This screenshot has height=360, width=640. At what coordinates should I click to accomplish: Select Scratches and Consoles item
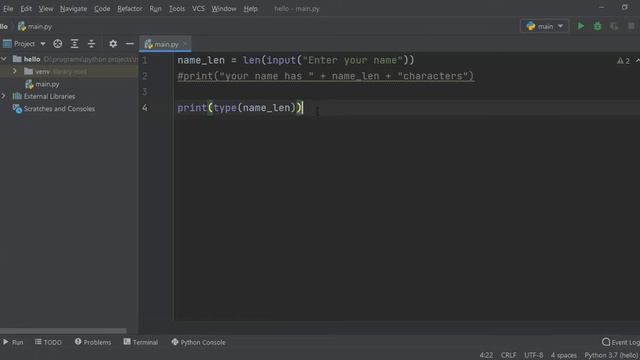point(54,109)
